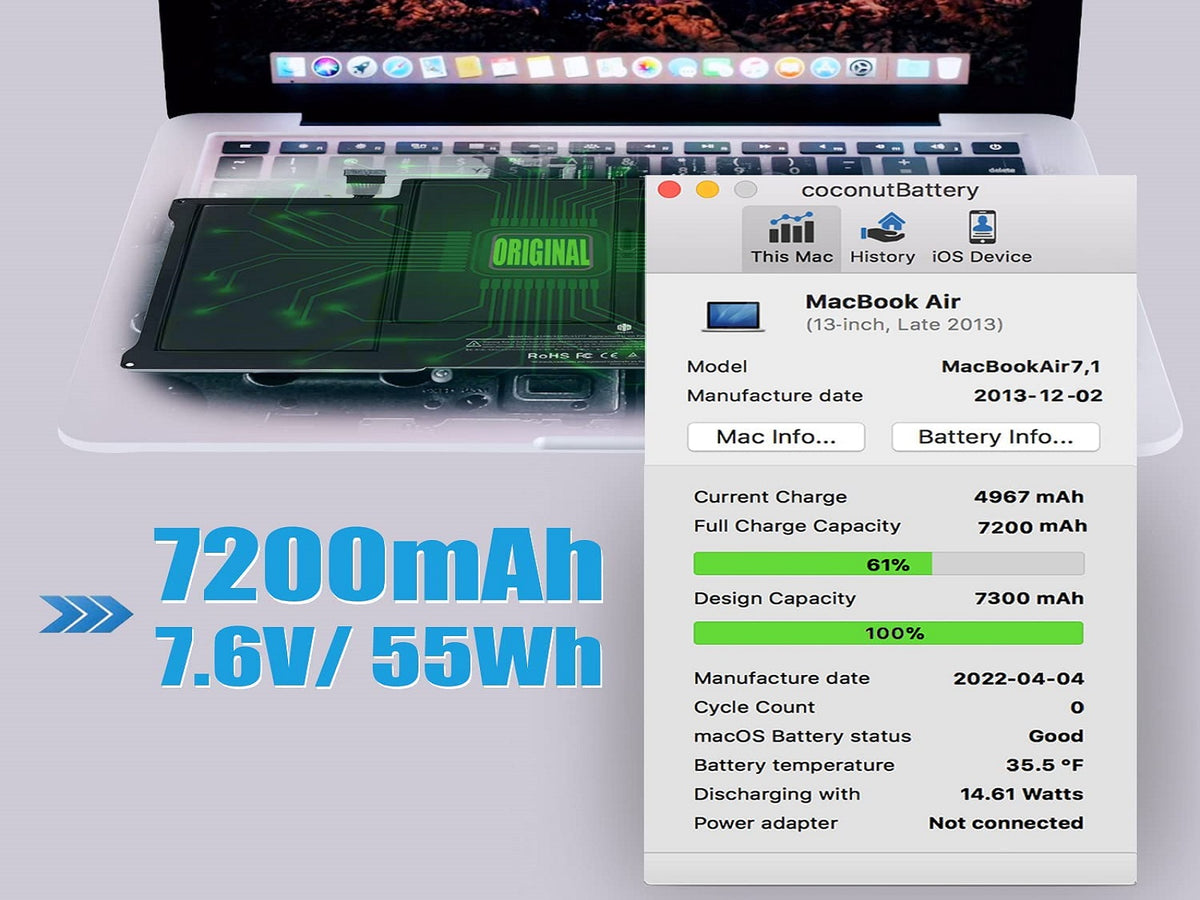Switch to the History tab
The height and width of the screenshot is (900, 1200).
point(882,238)
